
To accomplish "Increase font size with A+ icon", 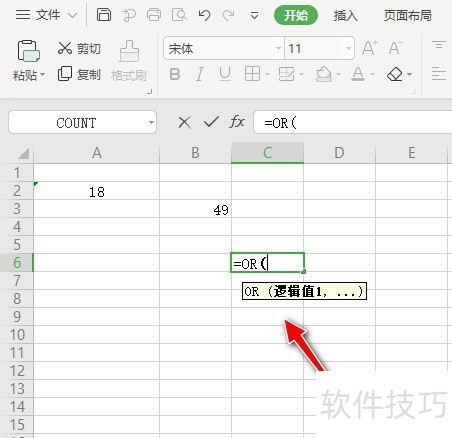I will click(370, 48).
